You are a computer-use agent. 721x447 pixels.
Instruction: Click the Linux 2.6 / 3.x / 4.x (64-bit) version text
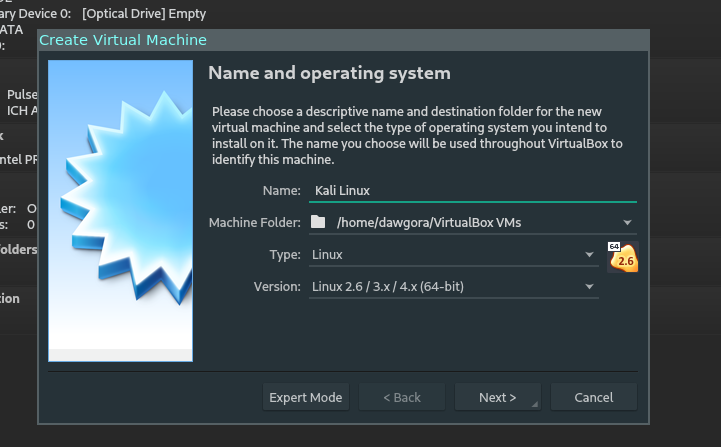(x=387, y=288)
